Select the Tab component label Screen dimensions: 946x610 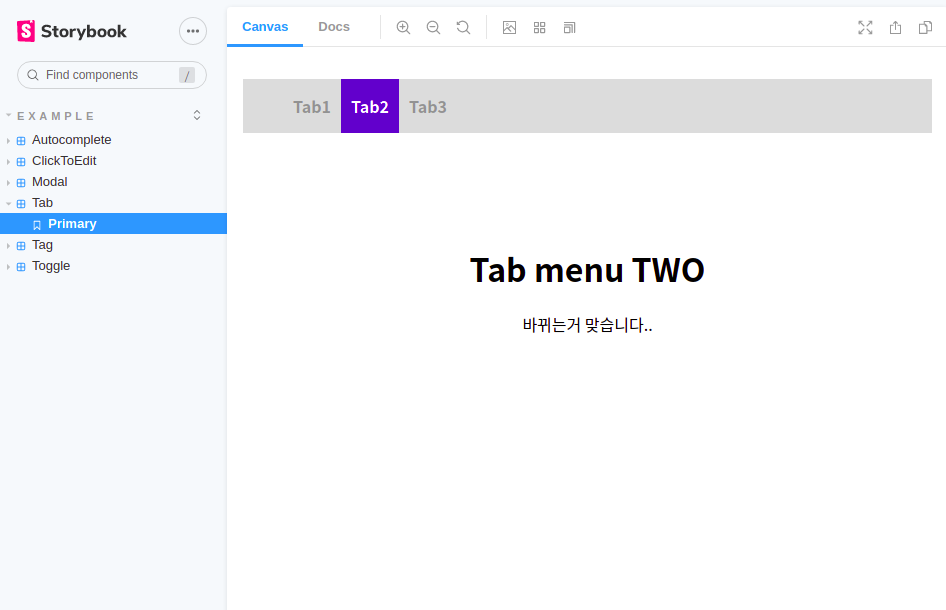coord(42,203)
